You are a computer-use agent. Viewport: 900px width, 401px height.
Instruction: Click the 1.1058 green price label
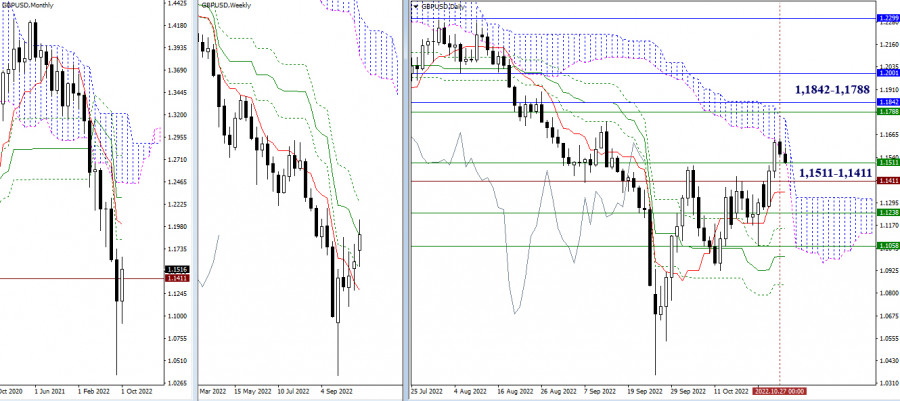889,246
